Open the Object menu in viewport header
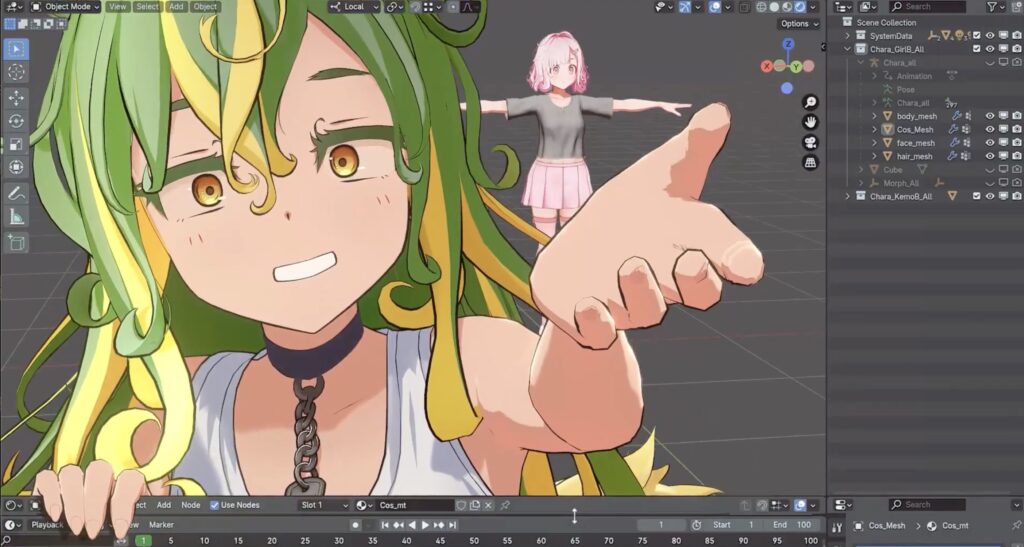Viewport: 1024px width, 547px height. coord(205,7)
